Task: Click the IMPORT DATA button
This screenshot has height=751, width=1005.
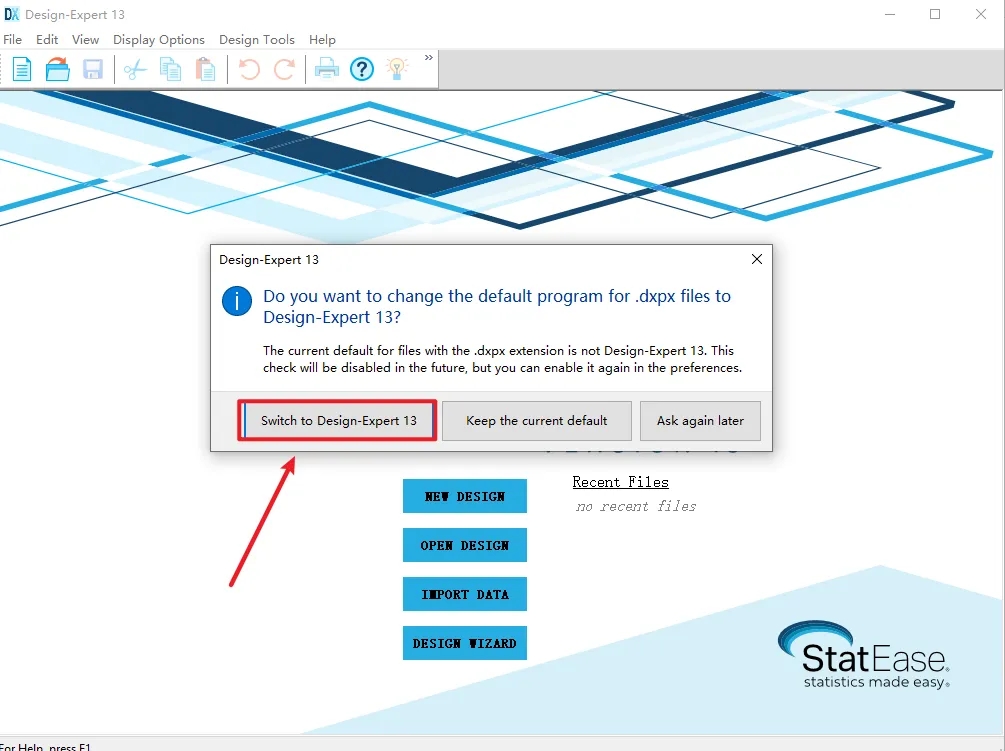Action: [x=465, y=594]
